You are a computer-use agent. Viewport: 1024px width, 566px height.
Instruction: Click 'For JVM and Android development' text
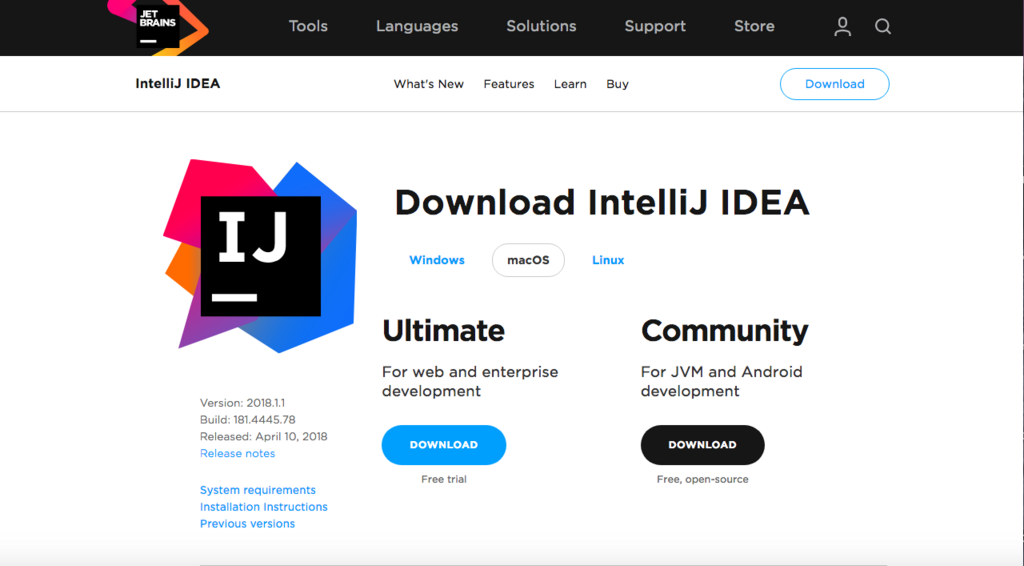[x=722, y=381]
